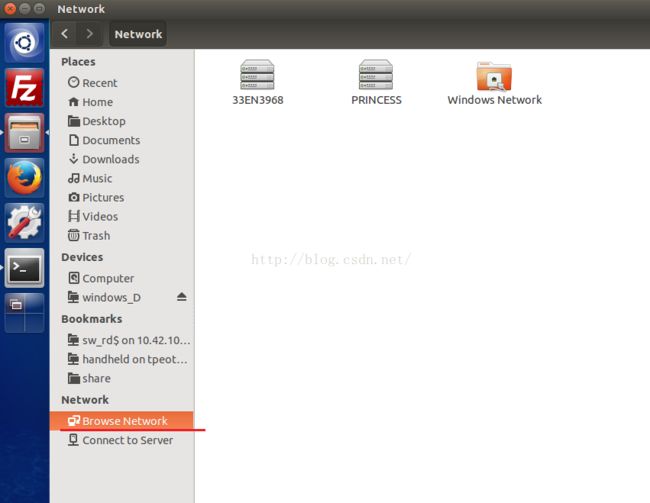This screenshot has height=503, width=650.
Task: Open the Terminal dock icon
Action: [24, 268]
